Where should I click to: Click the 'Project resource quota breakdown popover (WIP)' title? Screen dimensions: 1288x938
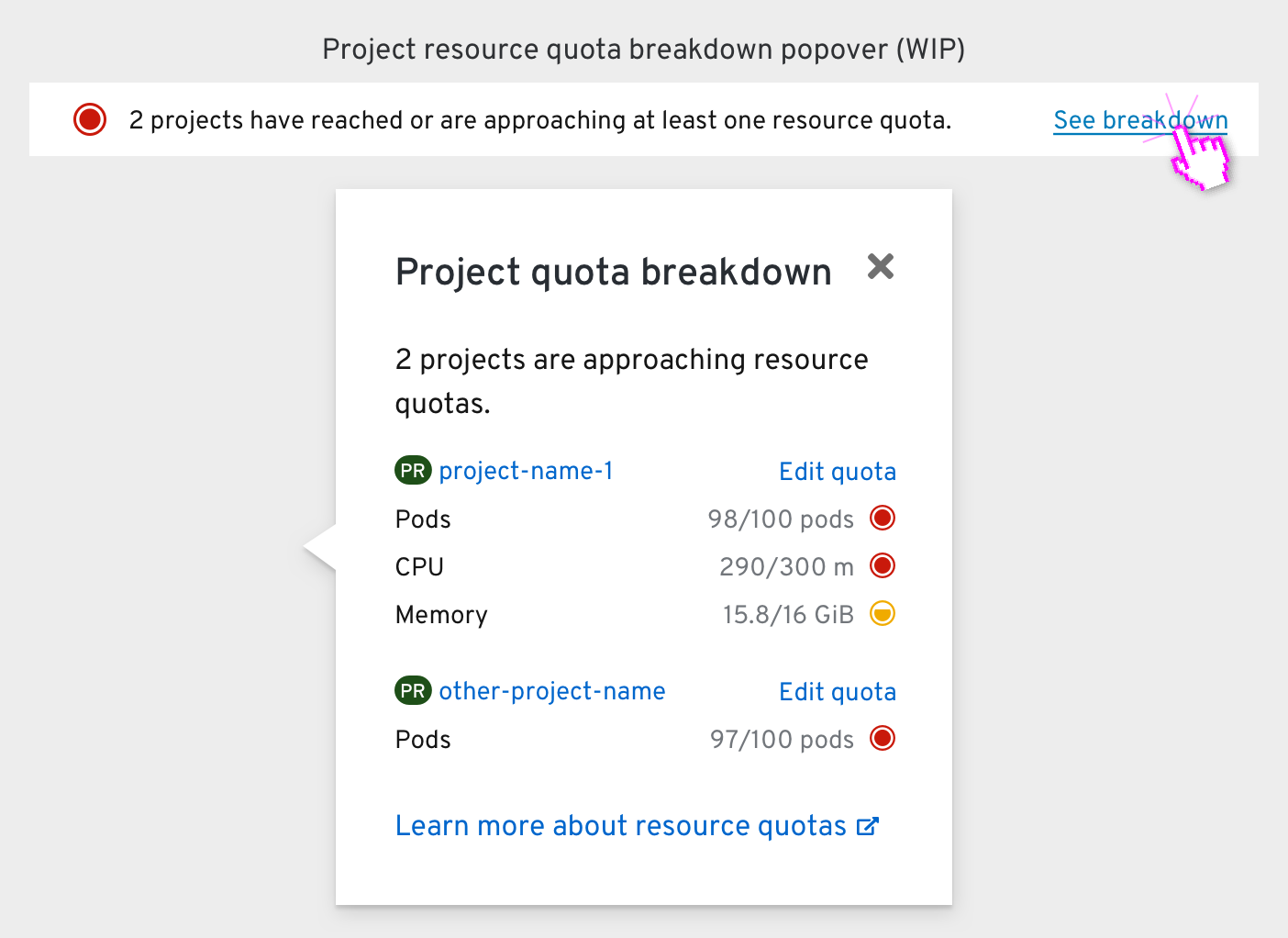(644, 49)
